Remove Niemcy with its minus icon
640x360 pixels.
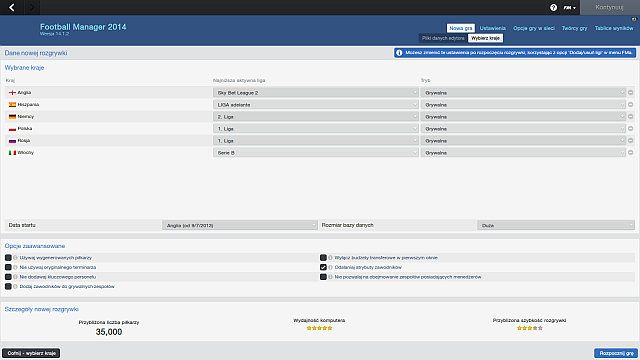[631, 117]
